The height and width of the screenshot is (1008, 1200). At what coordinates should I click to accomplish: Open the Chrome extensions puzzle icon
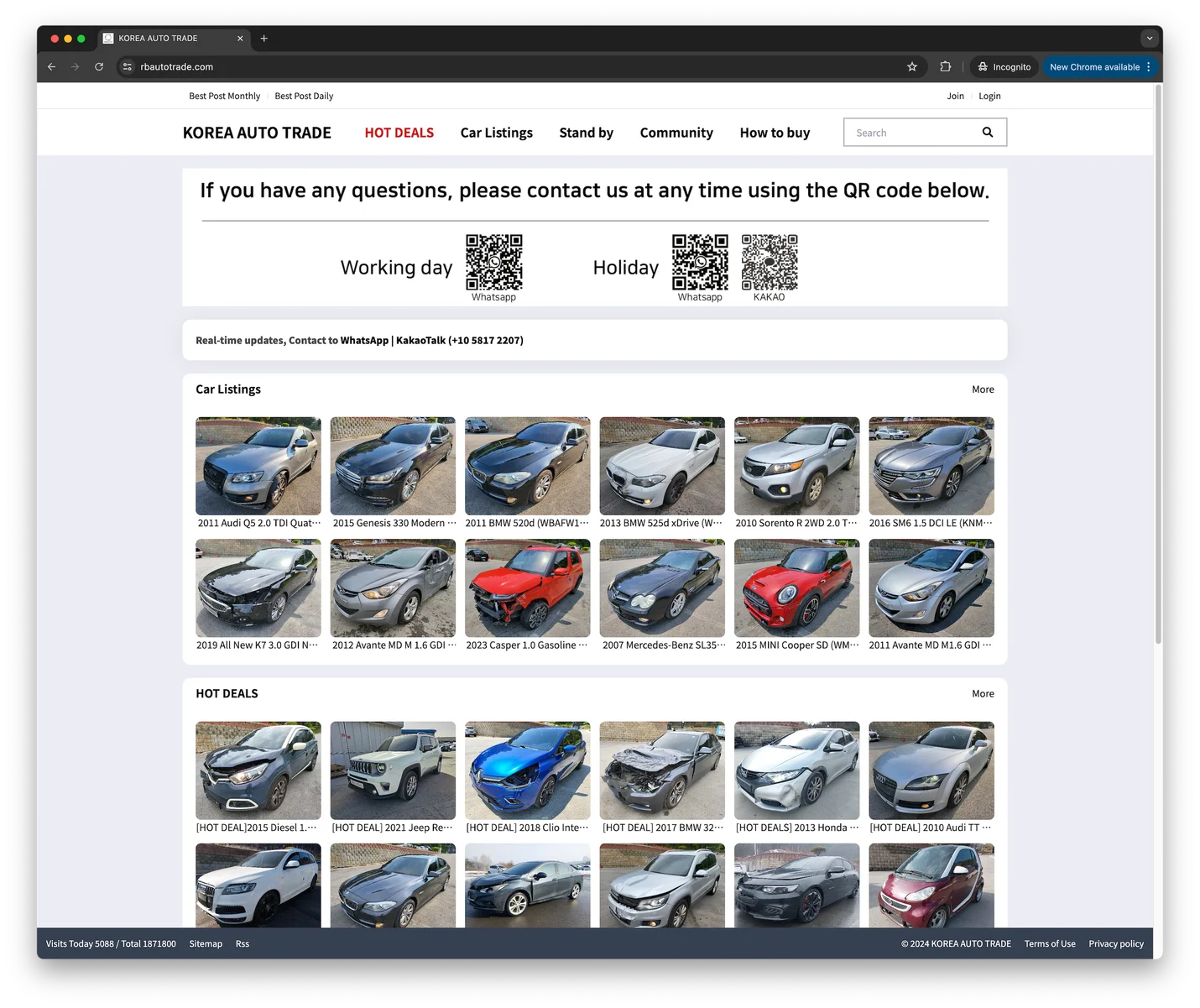tap(946, 67)
